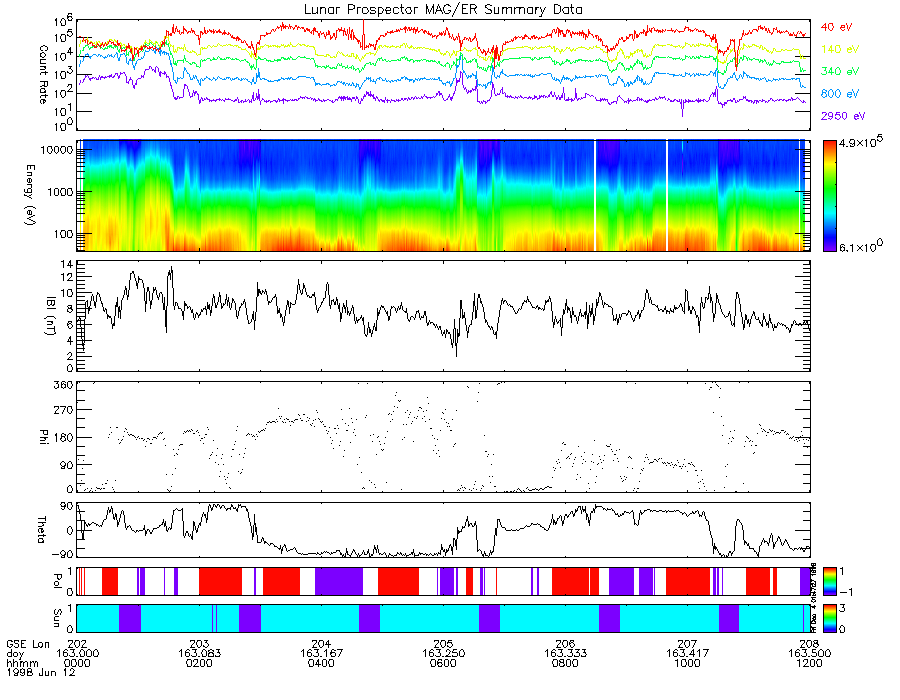Click the '1000' time tick label
Viewport: 900px width, 700px height.
687,663
